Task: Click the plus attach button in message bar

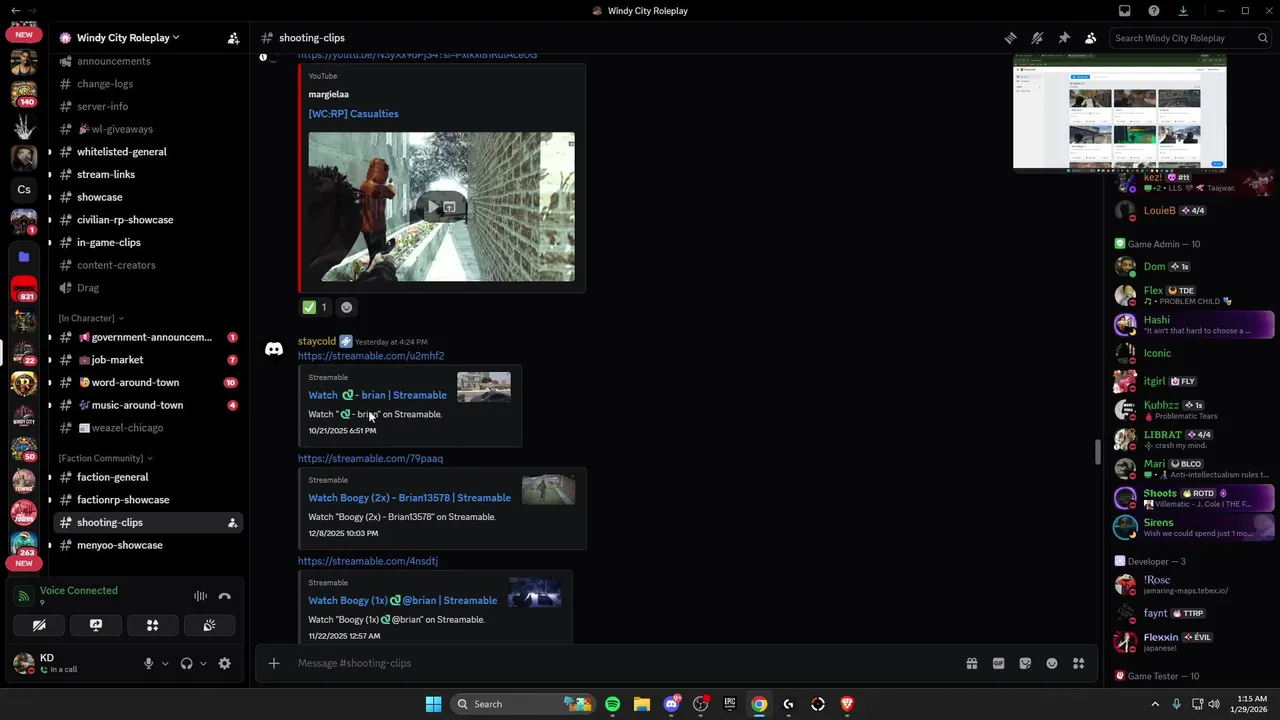Action: (273, 663)
